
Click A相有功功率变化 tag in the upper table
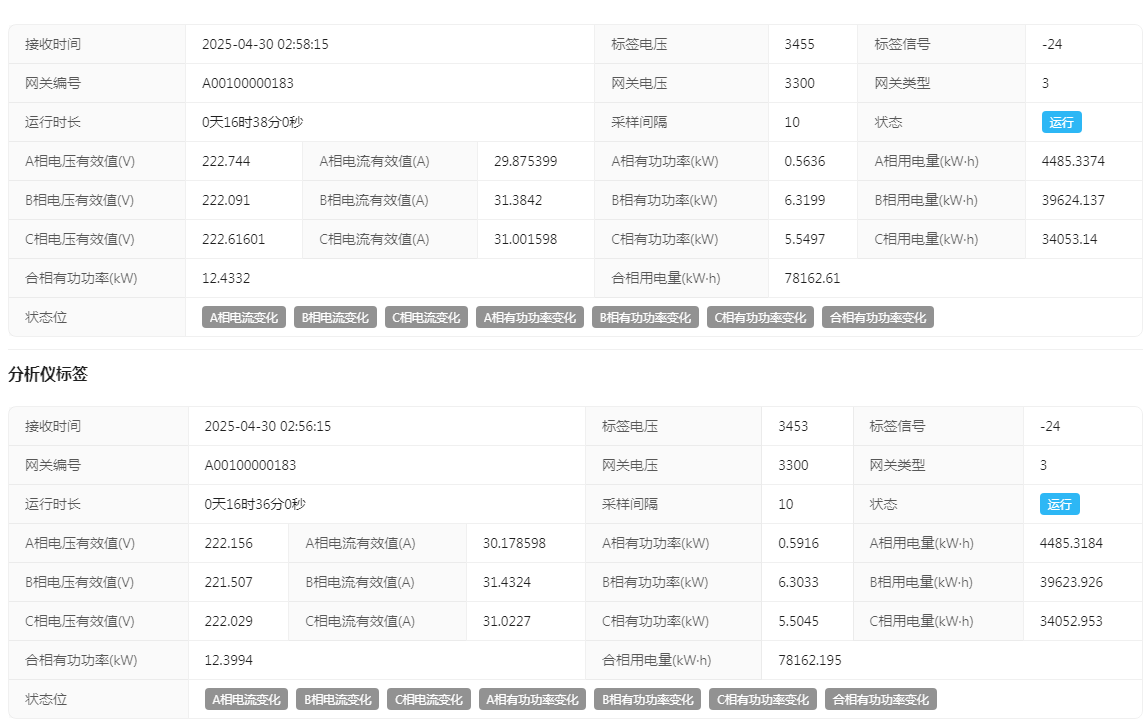pos(530,318)
